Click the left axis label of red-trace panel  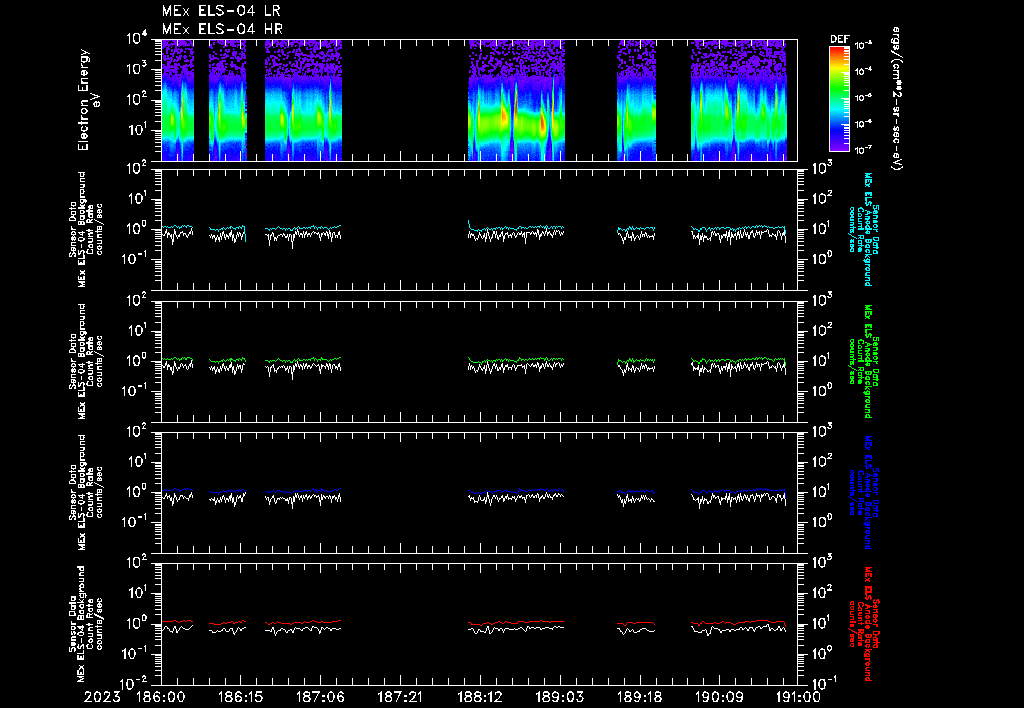tap(86, 624)
